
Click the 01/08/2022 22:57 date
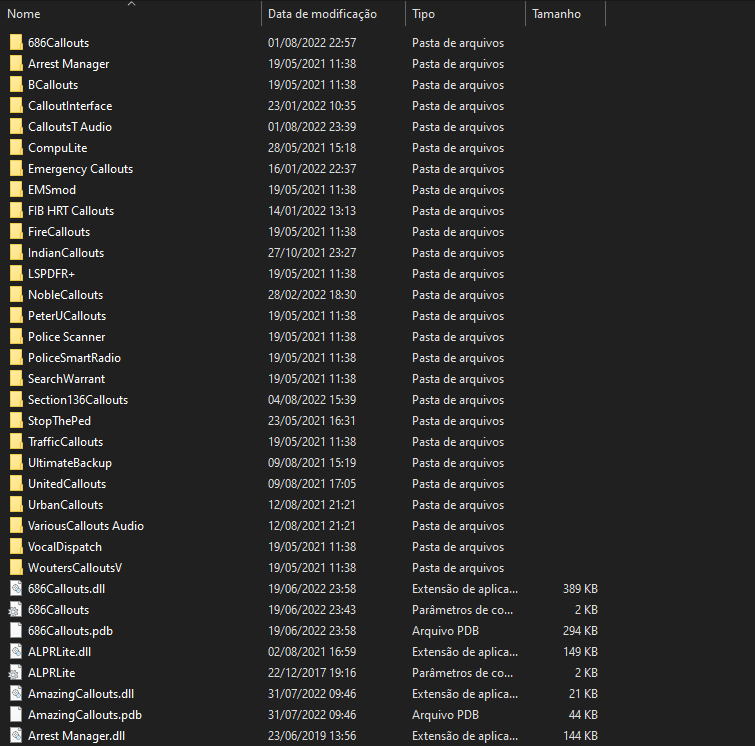312,42
